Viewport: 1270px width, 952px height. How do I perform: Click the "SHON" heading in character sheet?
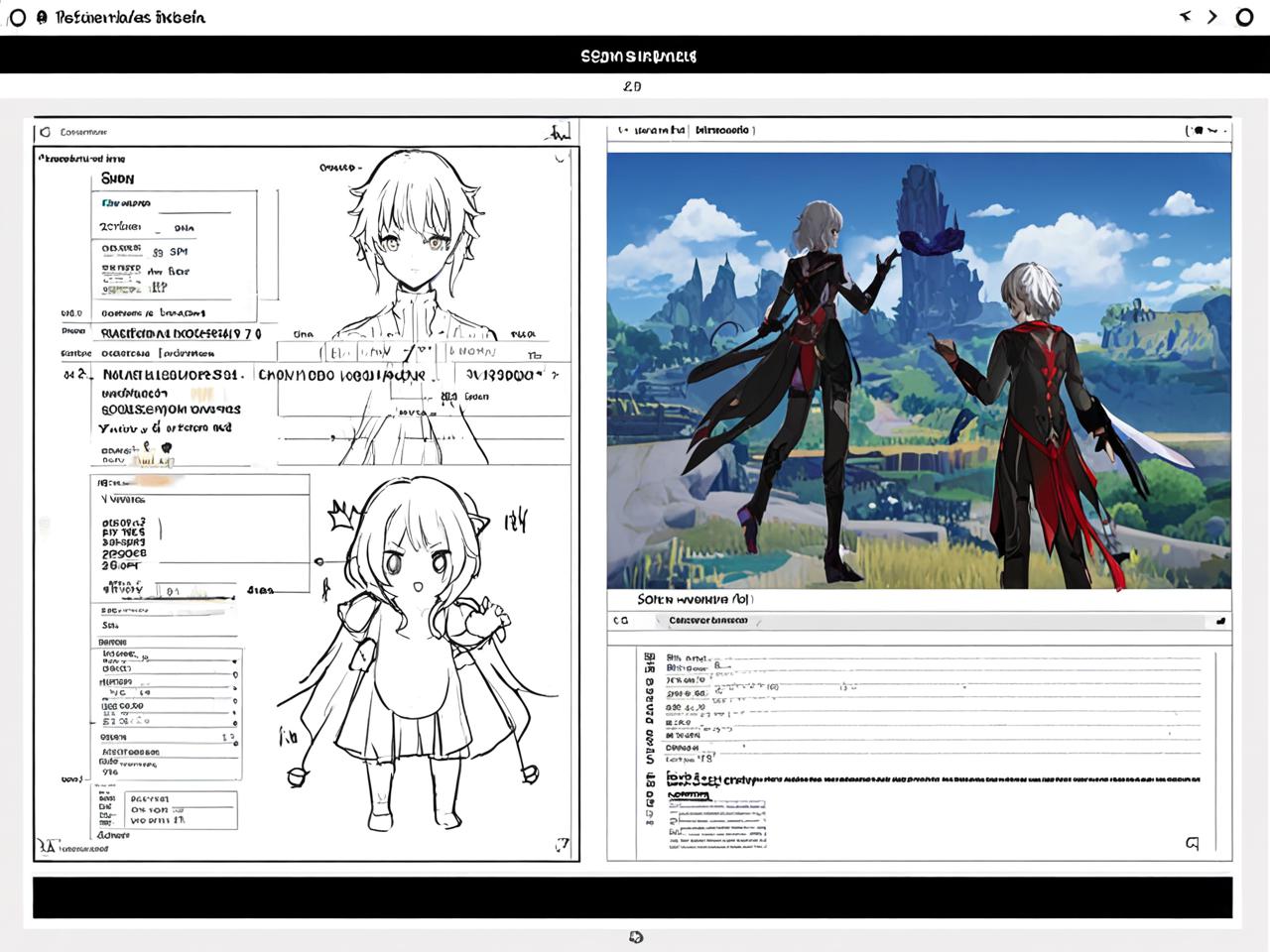point(117,178)
